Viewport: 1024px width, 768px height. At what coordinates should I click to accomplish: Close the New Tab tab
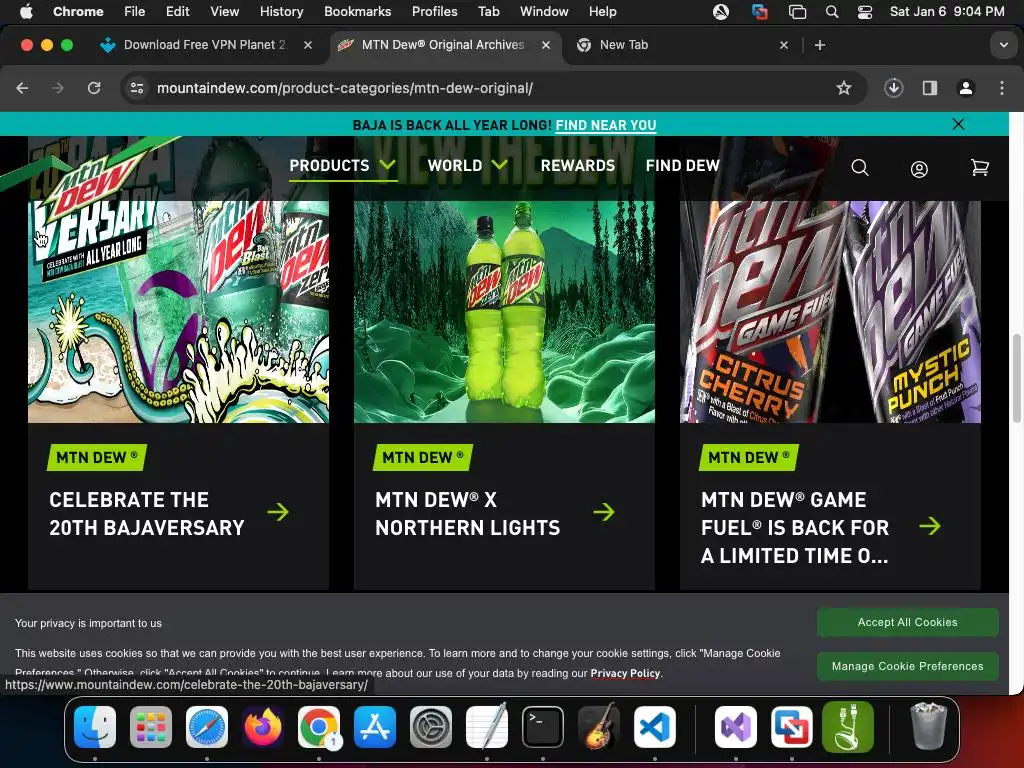point(784,45)
